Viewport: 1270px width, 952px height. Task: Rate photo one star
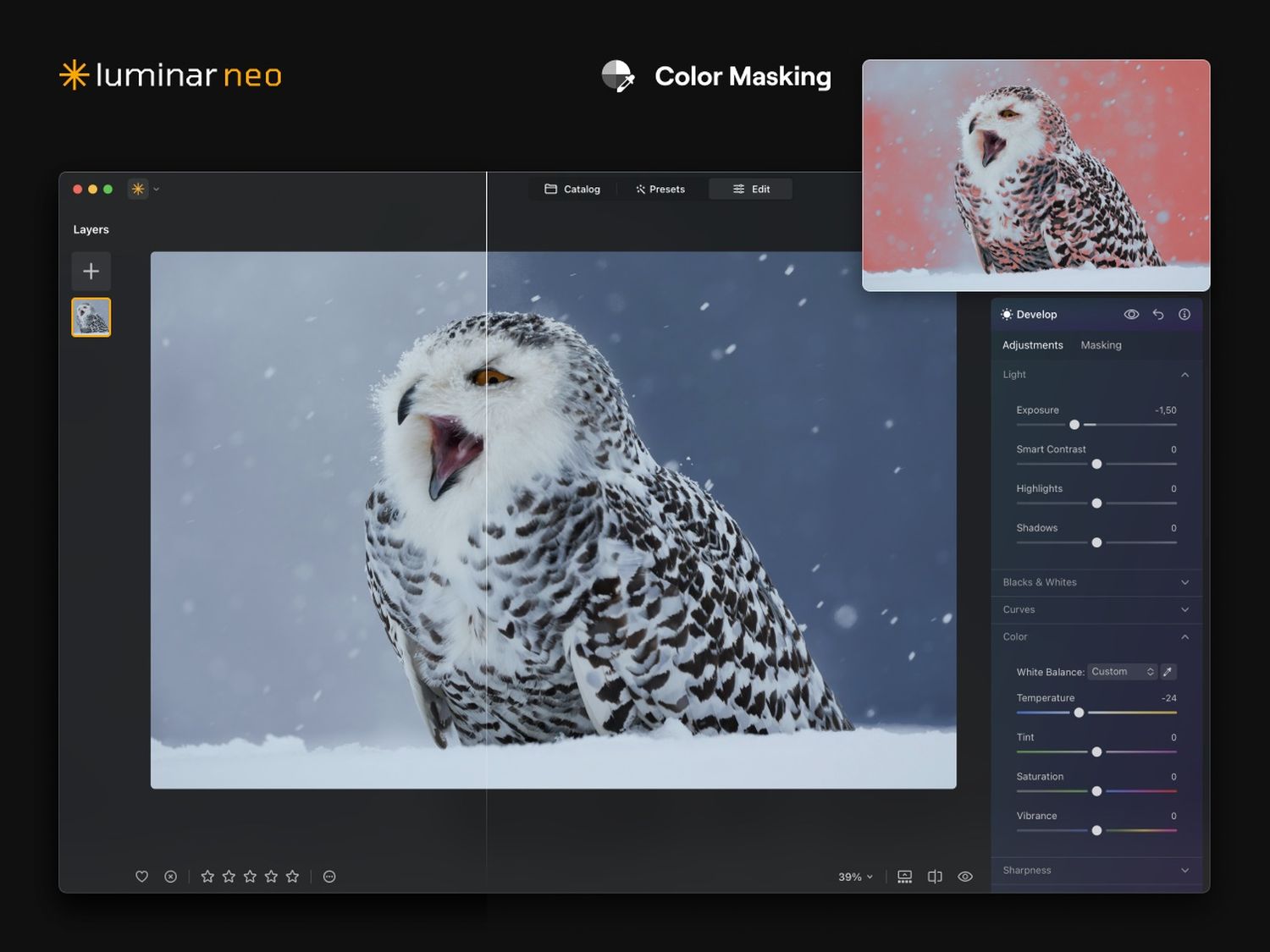point(207,877)
